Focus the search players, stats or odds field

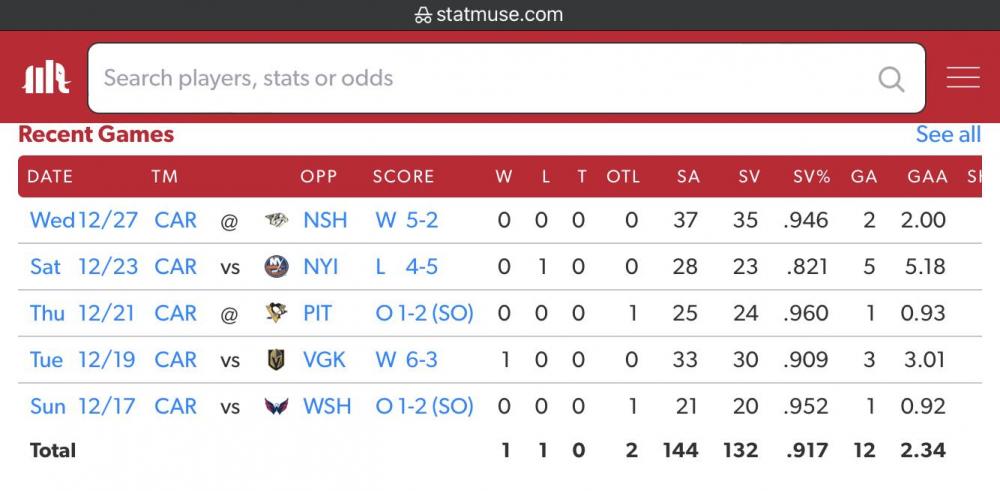(480, 78)
